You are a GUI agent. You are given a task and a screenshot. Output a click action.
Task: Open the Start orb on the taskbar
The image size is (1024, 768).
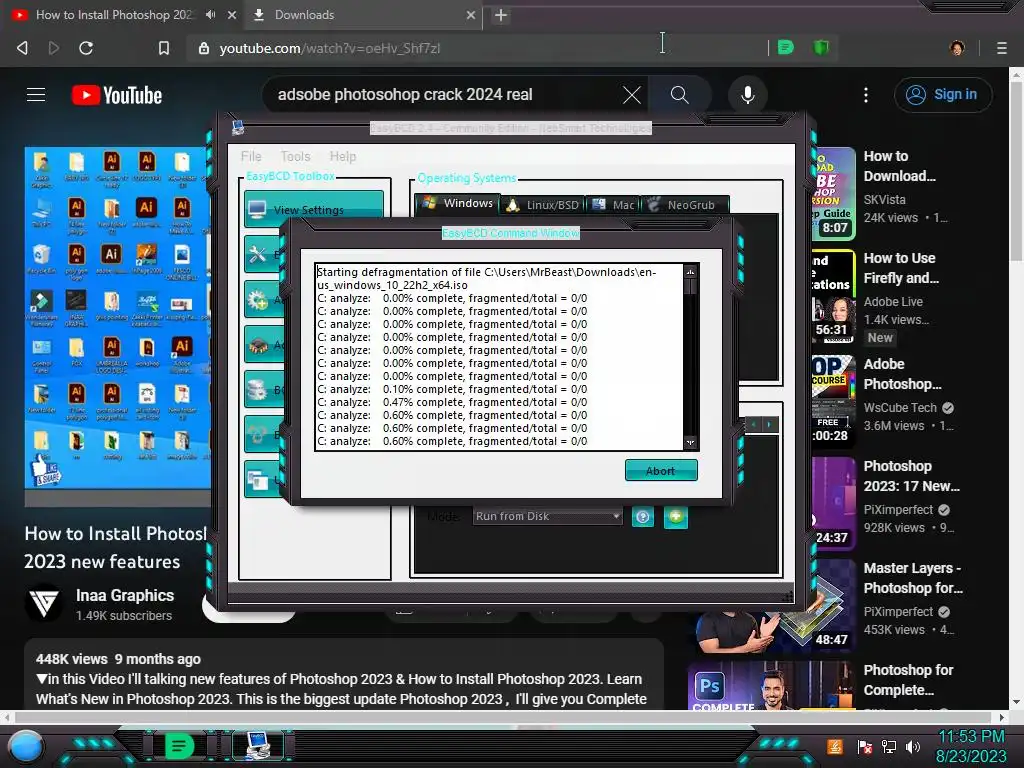pyautogui.click(x=25, y=746)
